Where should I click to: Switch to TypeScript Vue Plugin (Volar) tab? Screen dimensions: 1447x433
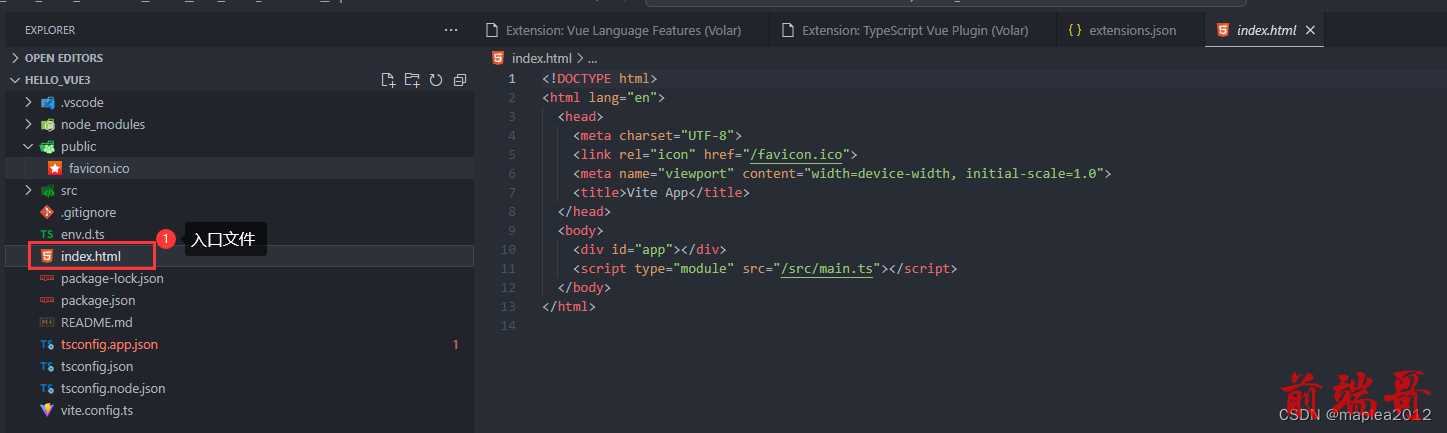[913, 30]
